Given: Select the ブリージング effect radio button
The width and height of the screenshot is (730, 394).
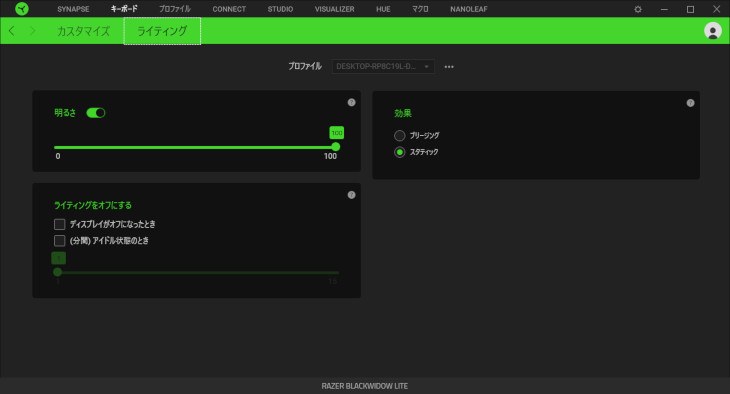Looking at the screenshot, I should (399, 136).
